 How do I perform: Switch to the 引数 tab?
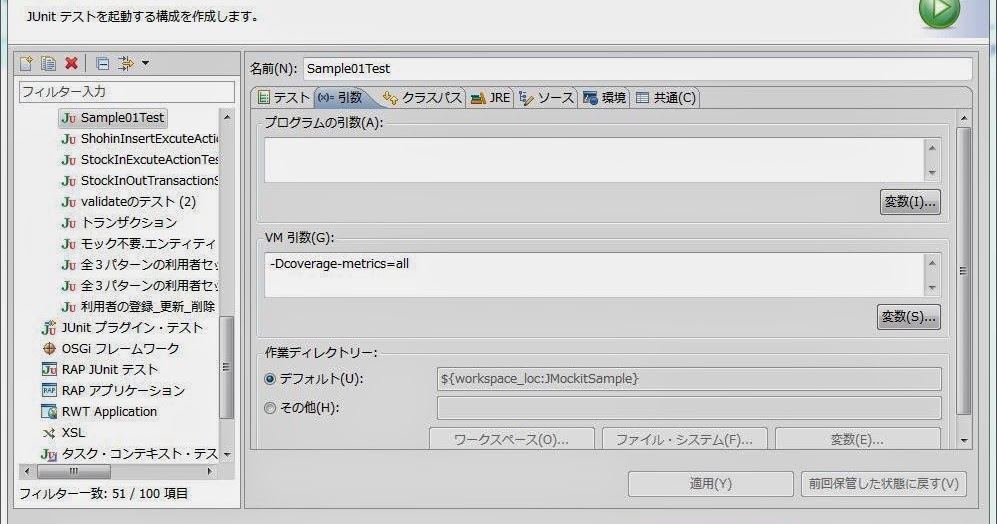[341, 97]
